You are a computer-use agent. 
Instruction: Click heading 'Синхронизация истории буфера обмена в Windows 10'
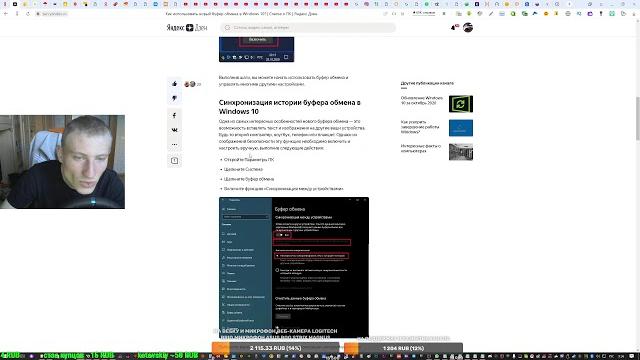(x=289, y=107)
